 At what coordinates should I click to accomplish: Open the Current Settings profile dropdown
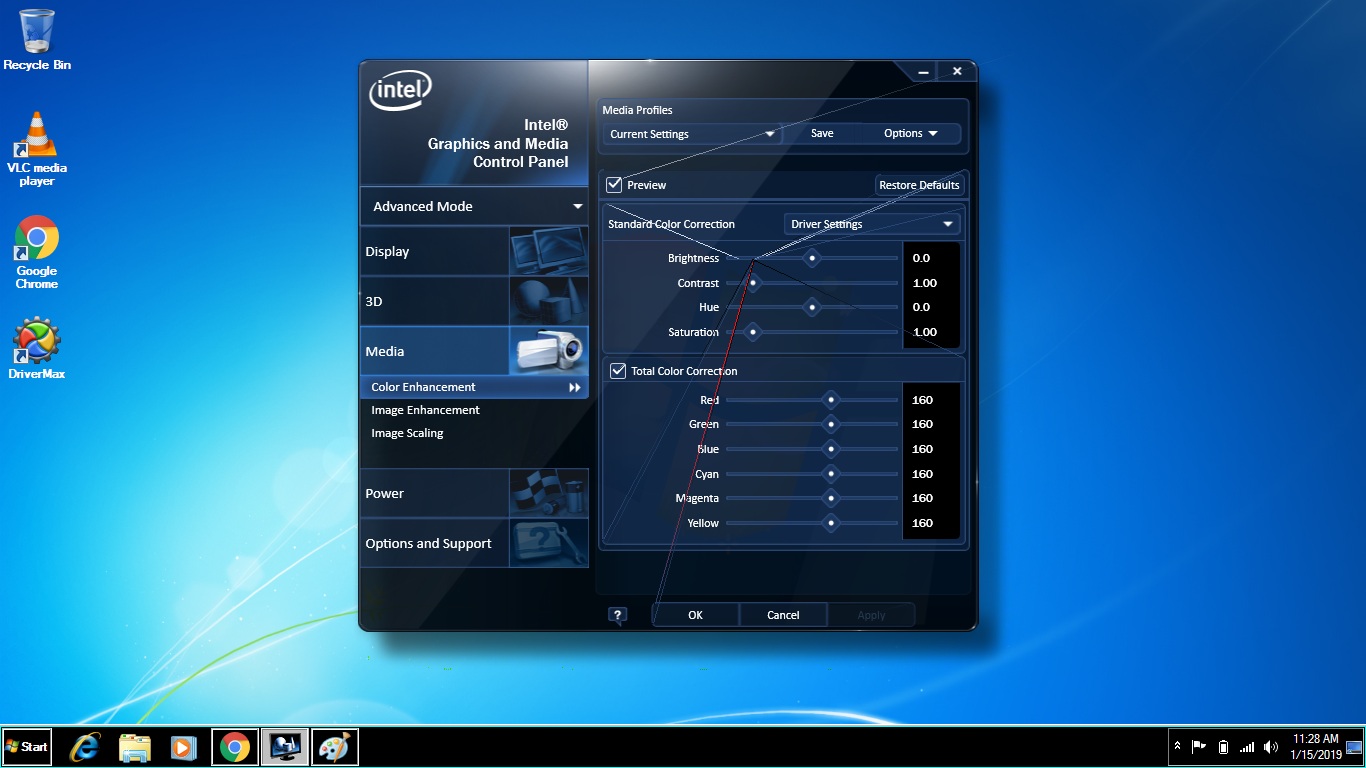pyautogui.click(x=690, y=133)
